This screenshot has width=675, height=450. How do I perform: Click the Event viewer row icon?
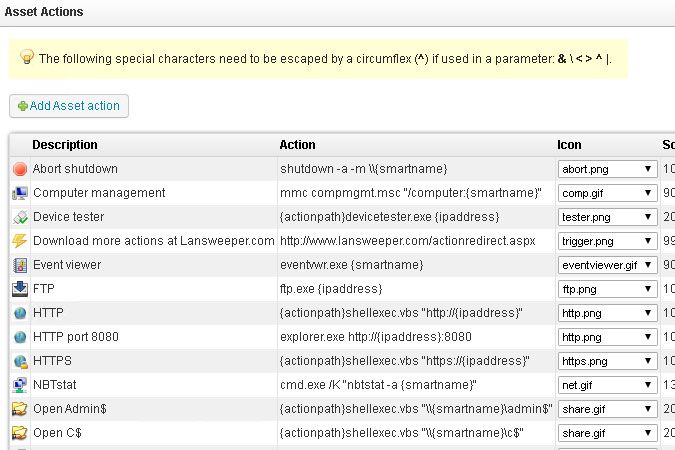pyautogui.click(x=20, y=265)
